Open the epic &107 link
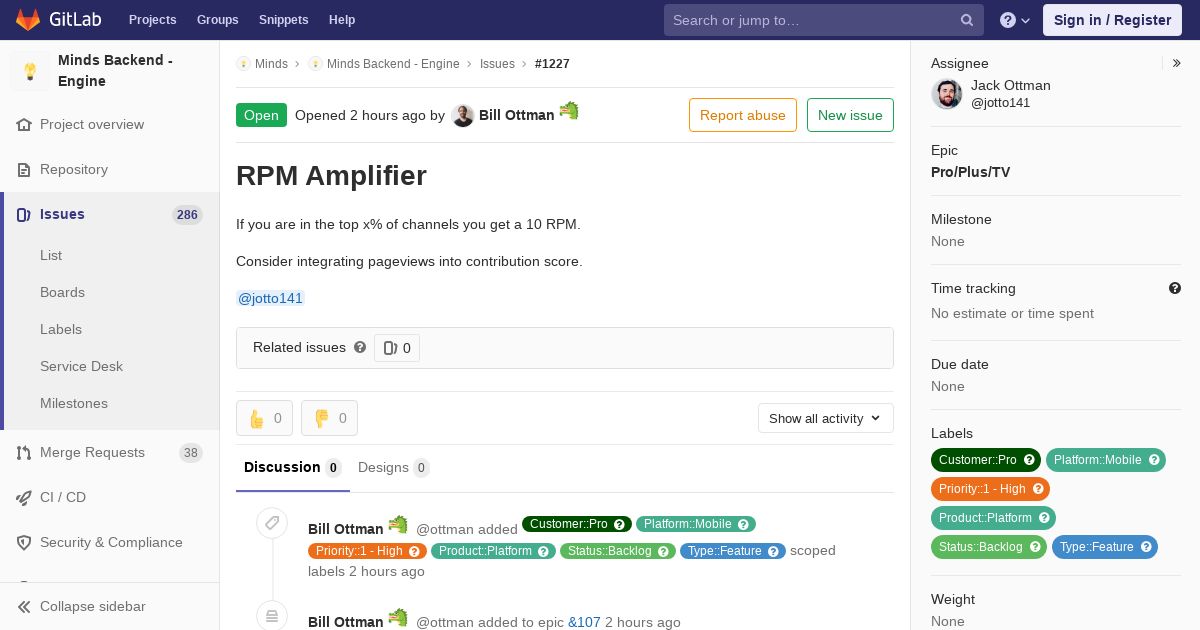1200x630 pixels. tap(584, 622)
